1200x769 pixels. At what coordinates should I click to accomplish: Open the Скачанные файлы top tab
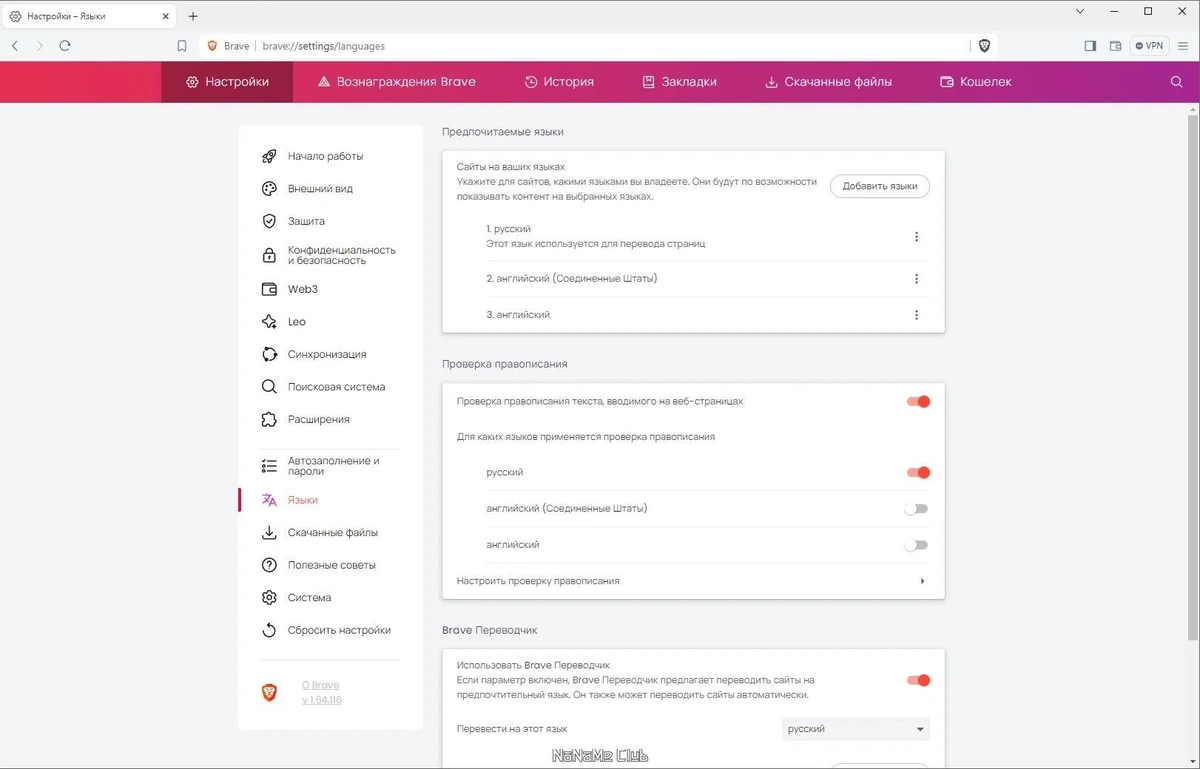pyautogui.click(x=828, y=82)
